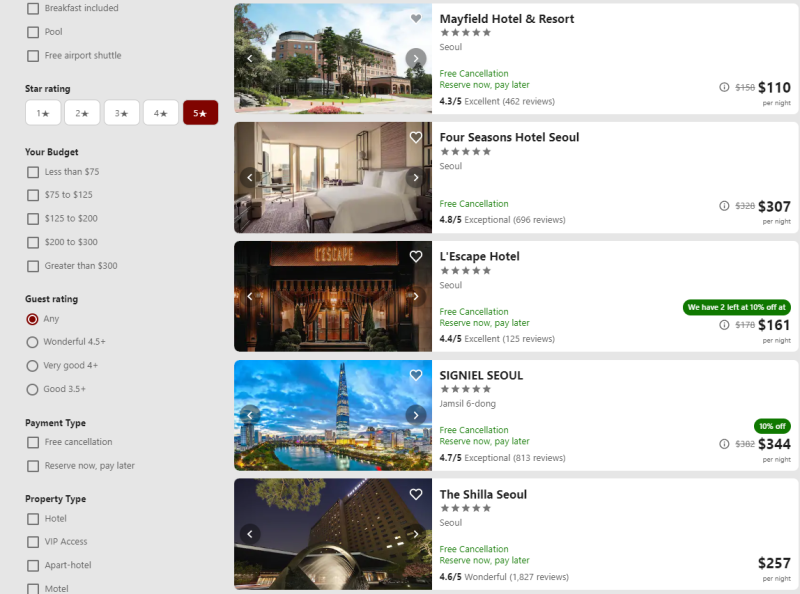
Task: Pick Very good 4+ guest rating
Action: point(32,366)
